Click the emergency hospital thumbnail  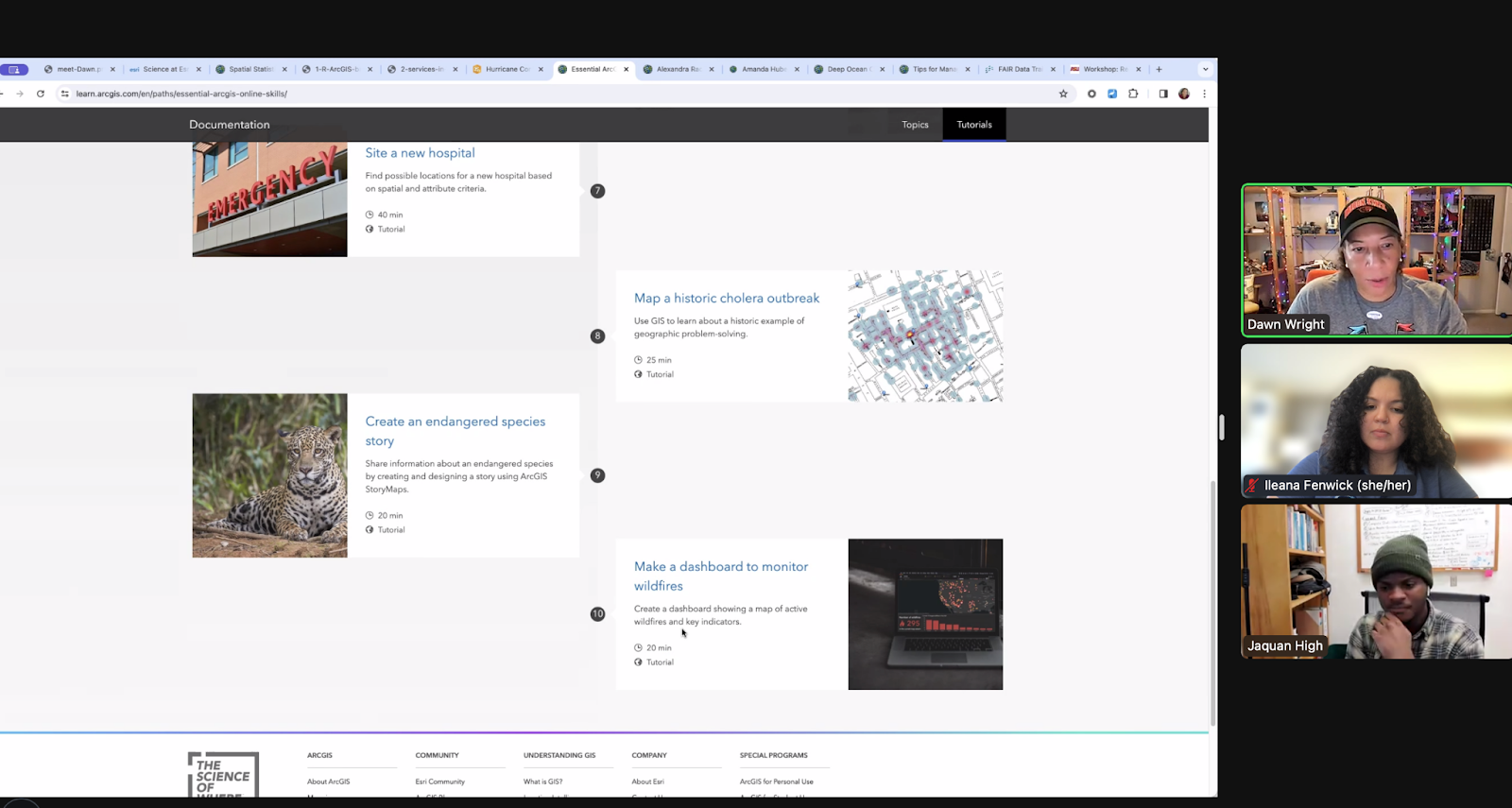pyautogui.click(x=270, y=199)
